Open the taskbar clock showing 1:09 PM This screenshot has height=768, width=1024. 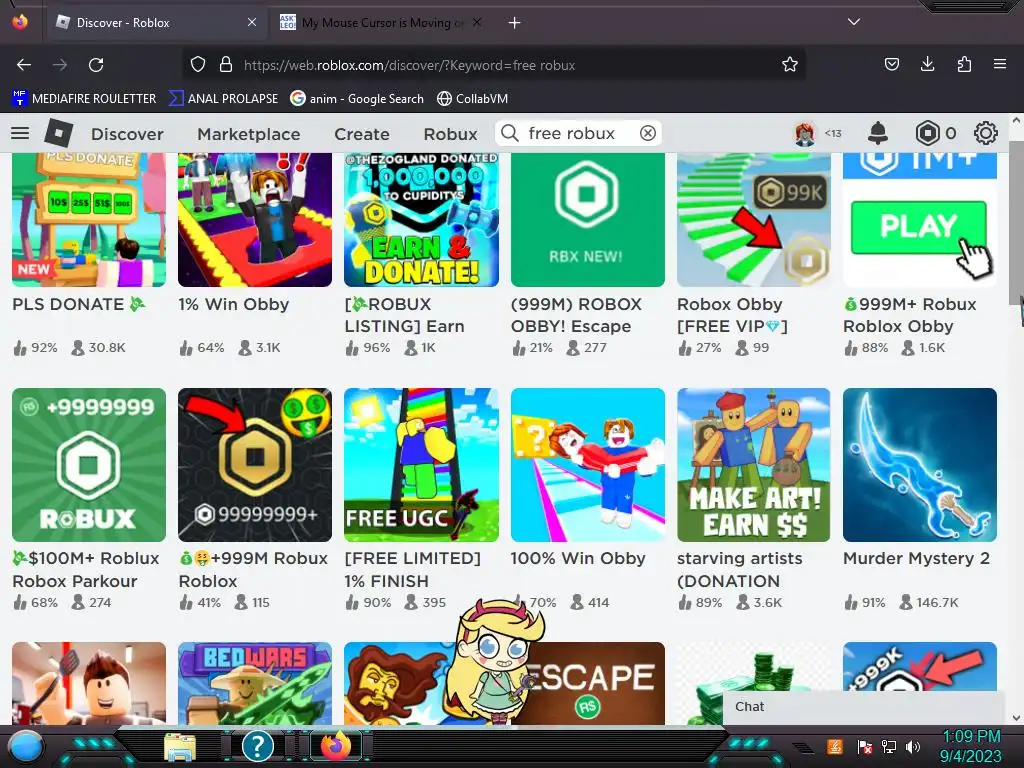tap(971, 746)
